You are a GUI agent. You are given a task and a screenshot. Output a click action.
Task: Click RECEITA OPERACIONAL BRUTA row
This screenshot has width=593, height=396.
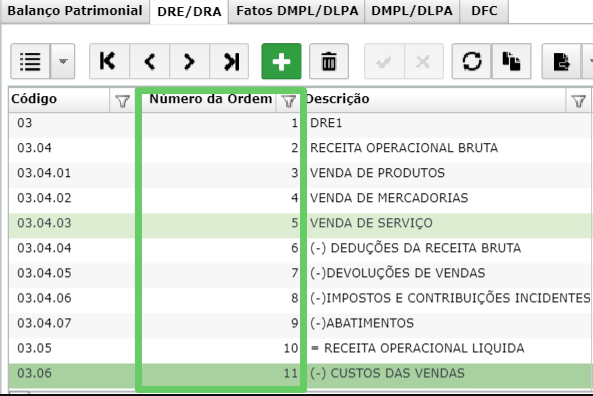click(404, 148)
